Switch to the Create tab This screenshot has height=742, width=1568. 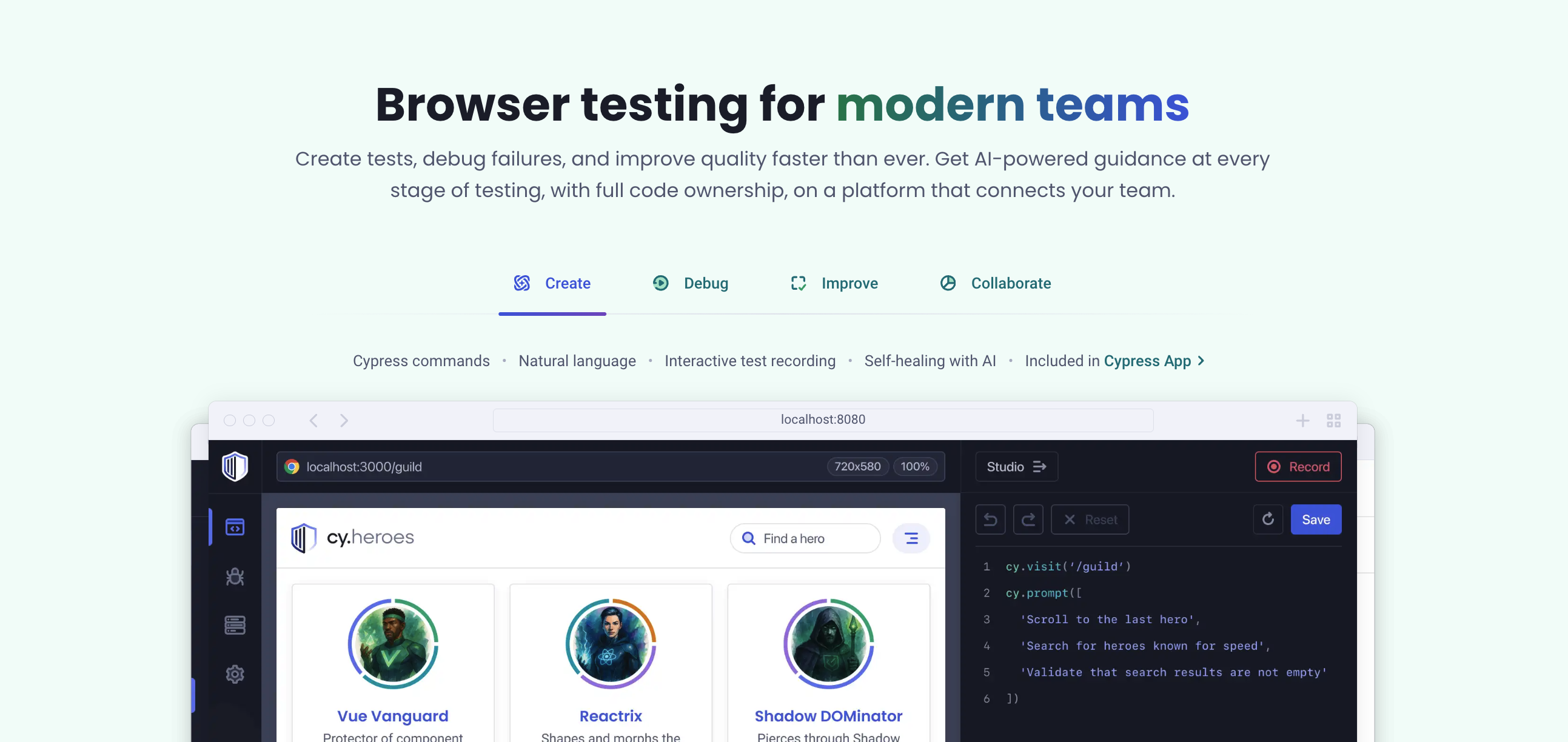[552, 283]
